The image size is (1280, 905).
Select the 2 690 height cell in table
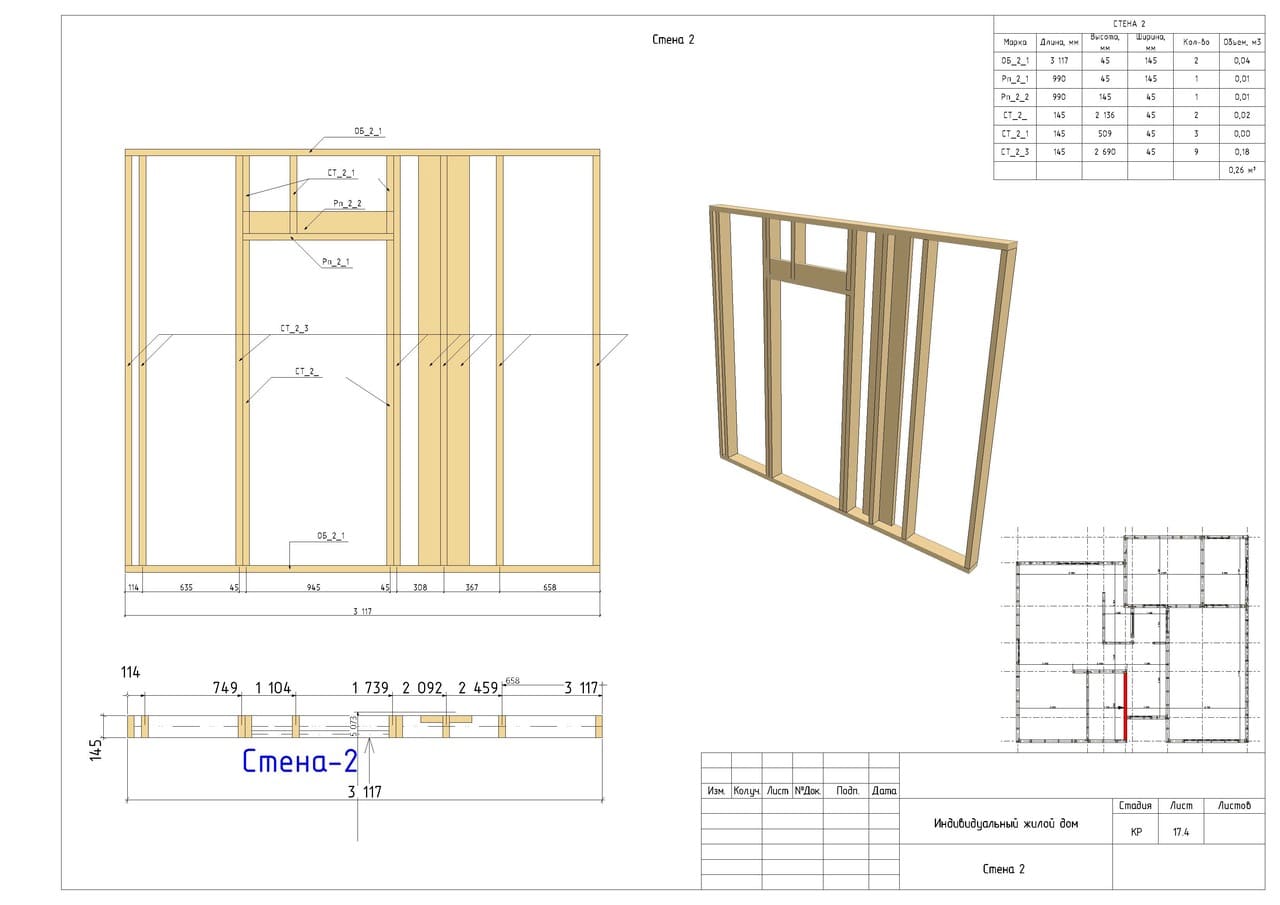pos(1105,152)
